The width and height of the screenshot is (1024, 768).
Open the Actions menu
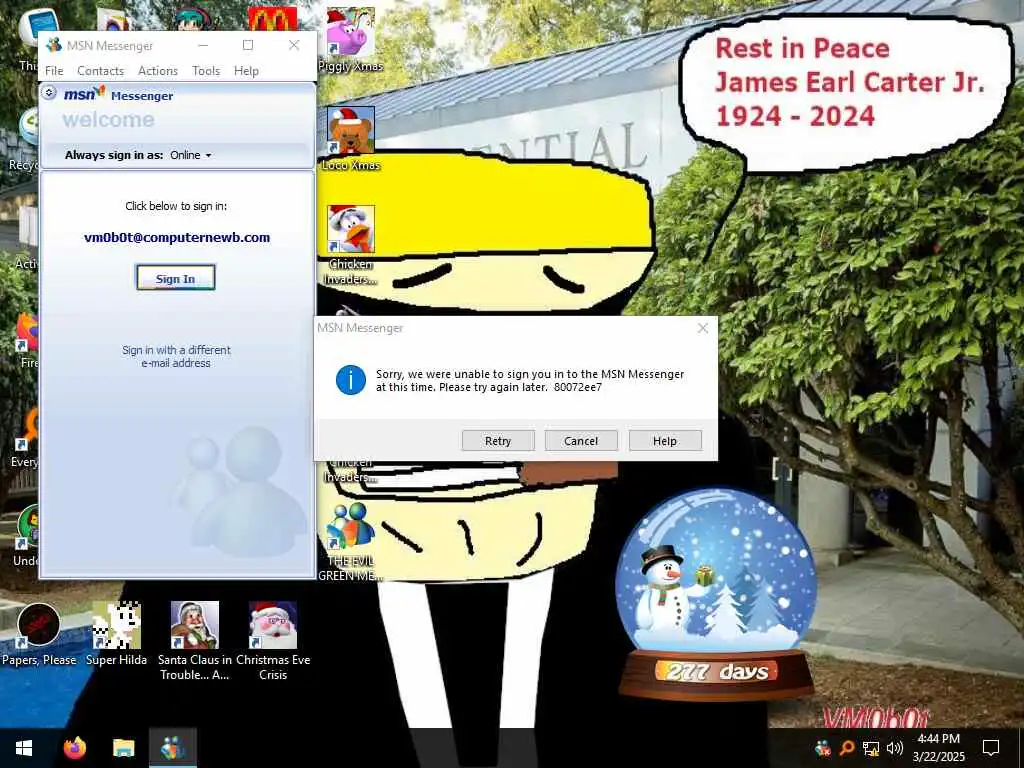[x=157, y=71]
